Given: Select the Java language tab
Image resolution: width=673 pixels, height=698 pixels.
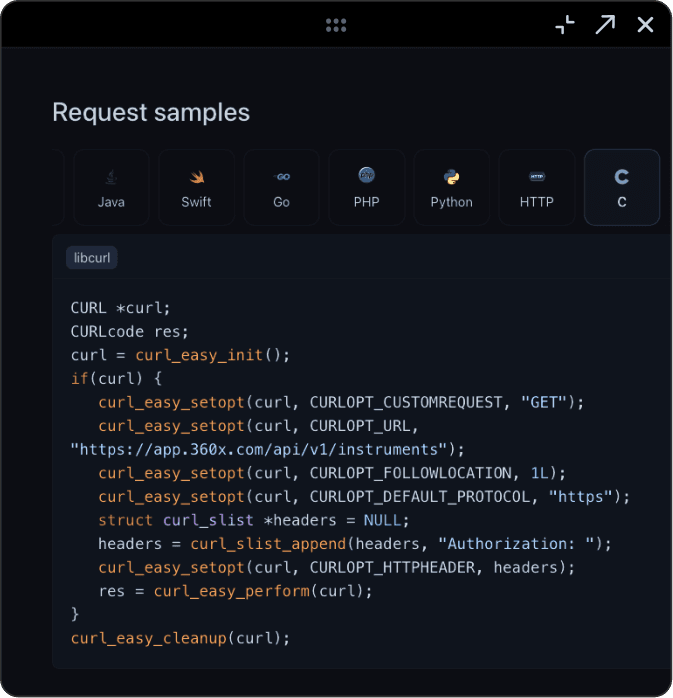Looking at the screenshot, I should (111, 187).
